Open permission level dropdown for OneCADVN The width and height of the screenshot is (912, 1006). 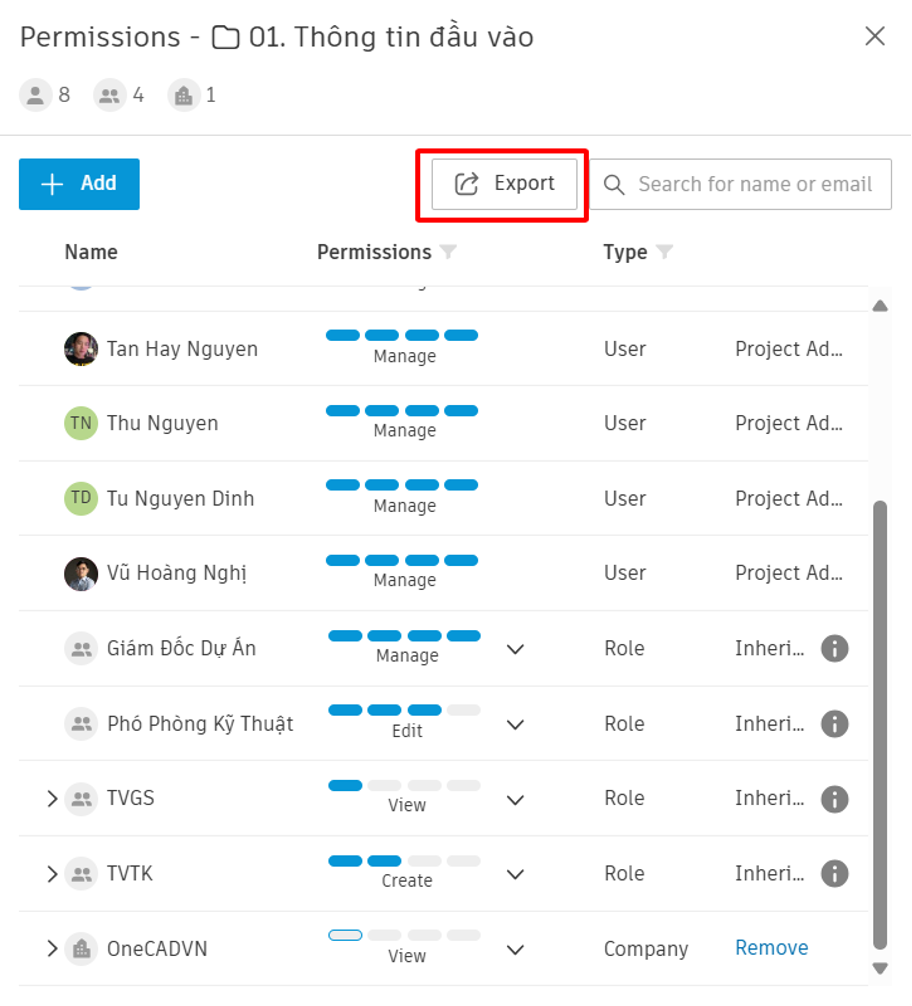515,950
